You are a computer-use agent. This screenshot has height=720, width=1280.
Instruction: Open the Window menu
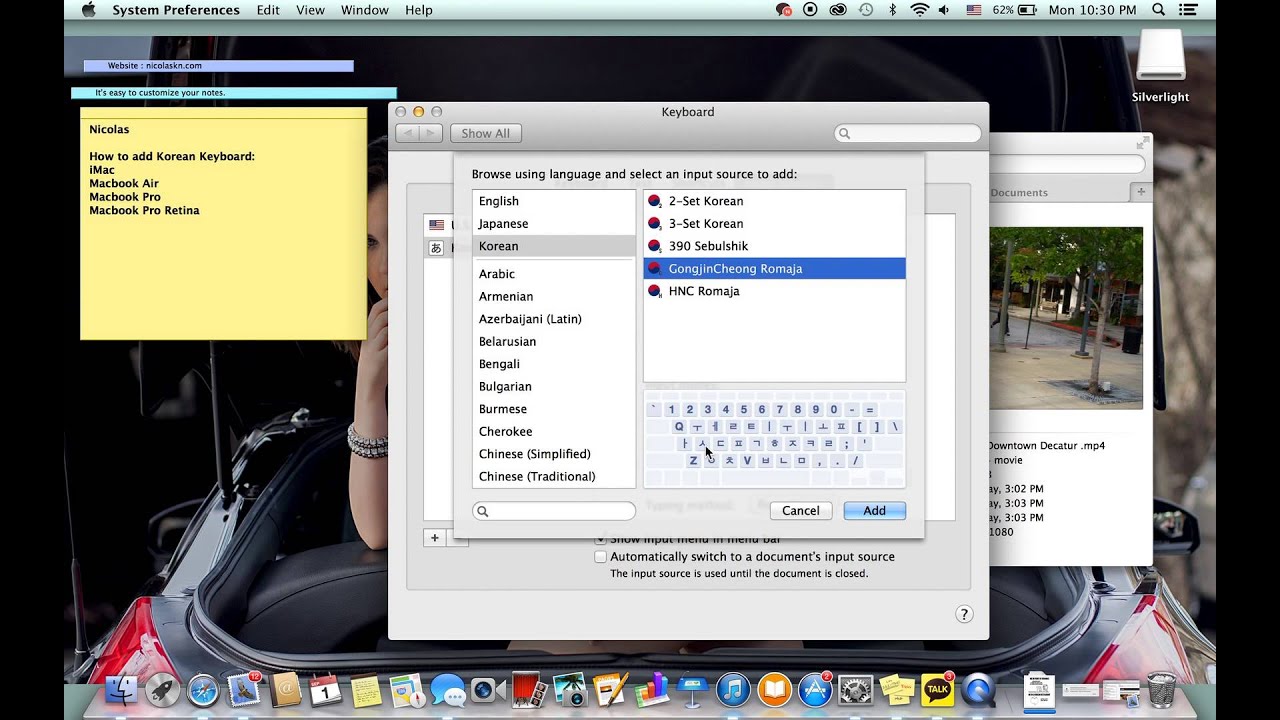pyautogui.click(x=365, y=10)
